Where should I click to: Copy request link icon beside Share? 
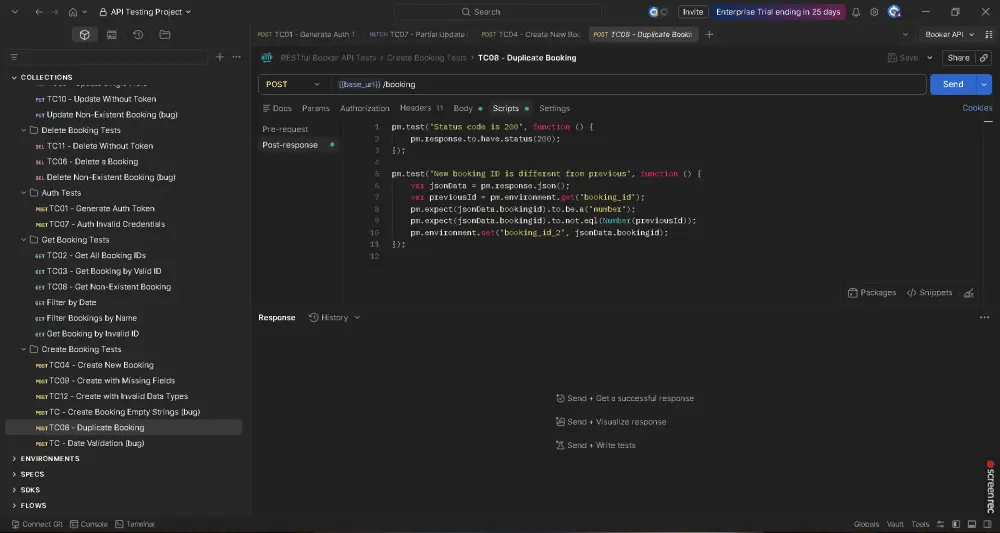[x=983, y=58]
